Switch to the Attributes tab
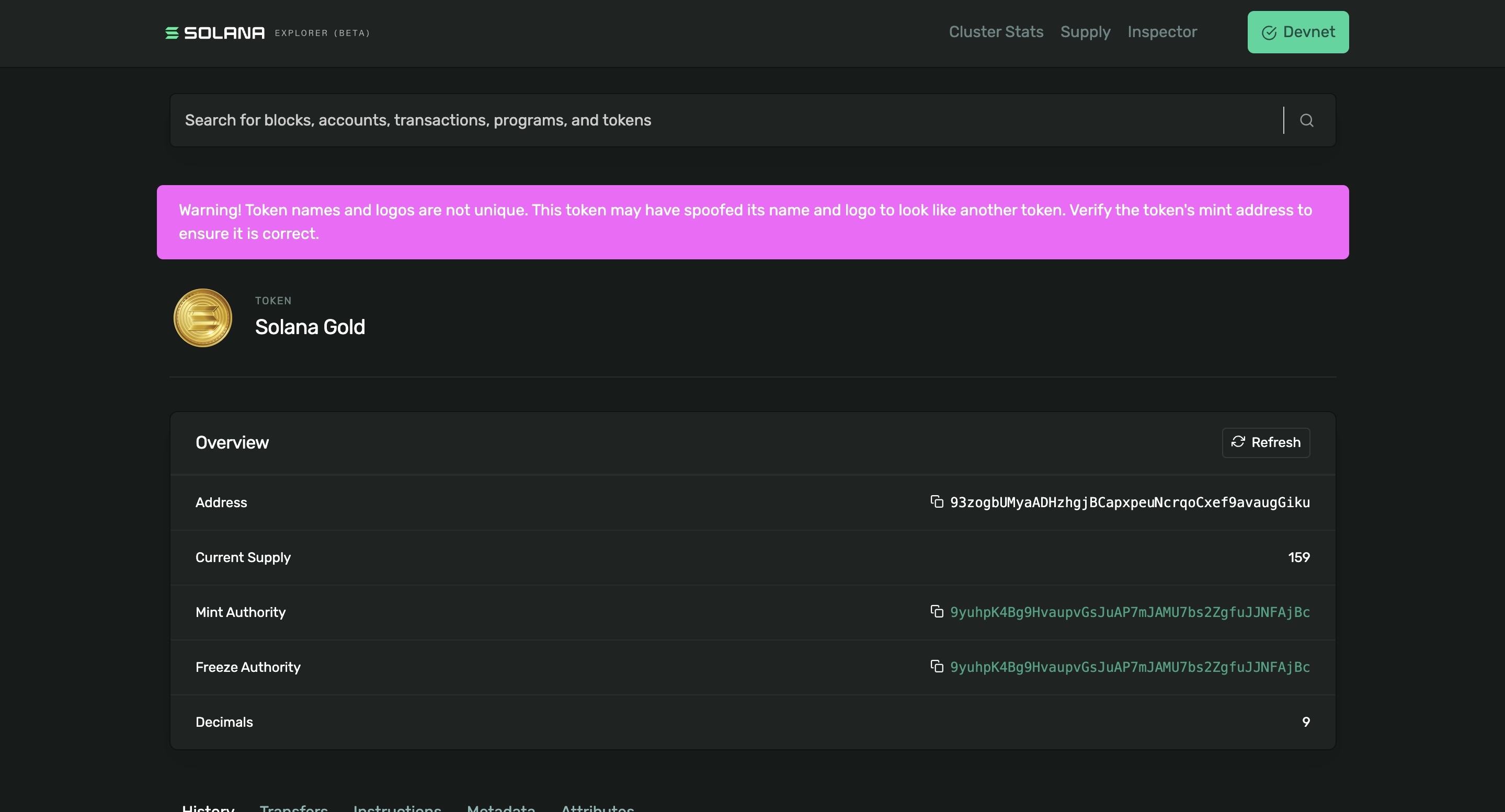The width and height of the screenshot is (1505, 812). tap(597, 807)
